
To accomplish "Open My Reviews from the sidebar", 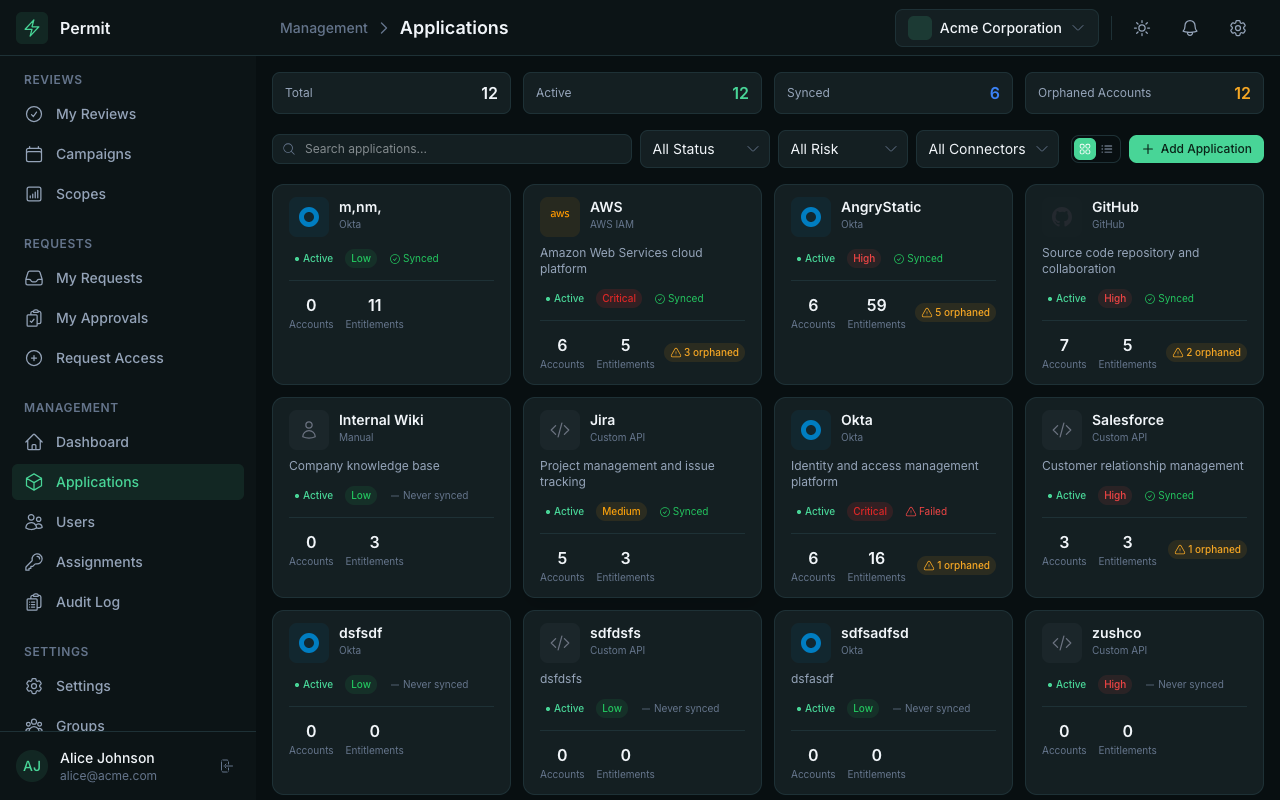I will 95,114.
